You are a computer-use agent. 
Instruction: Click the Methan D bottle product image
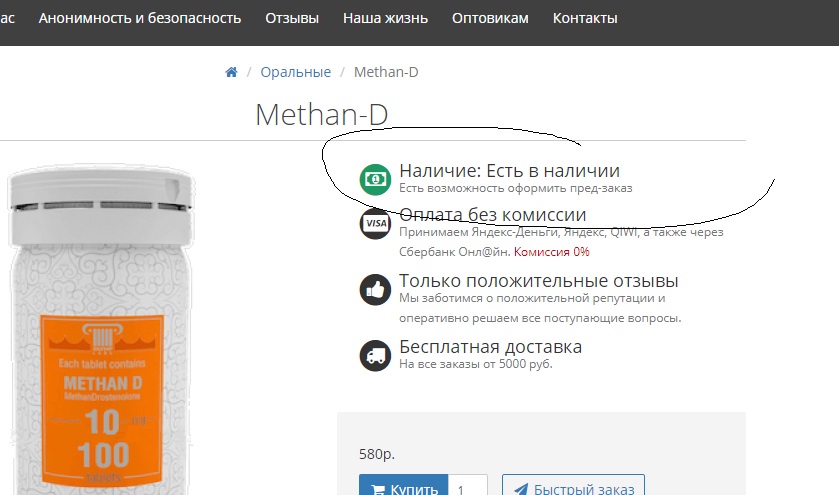tap(102, 340)
